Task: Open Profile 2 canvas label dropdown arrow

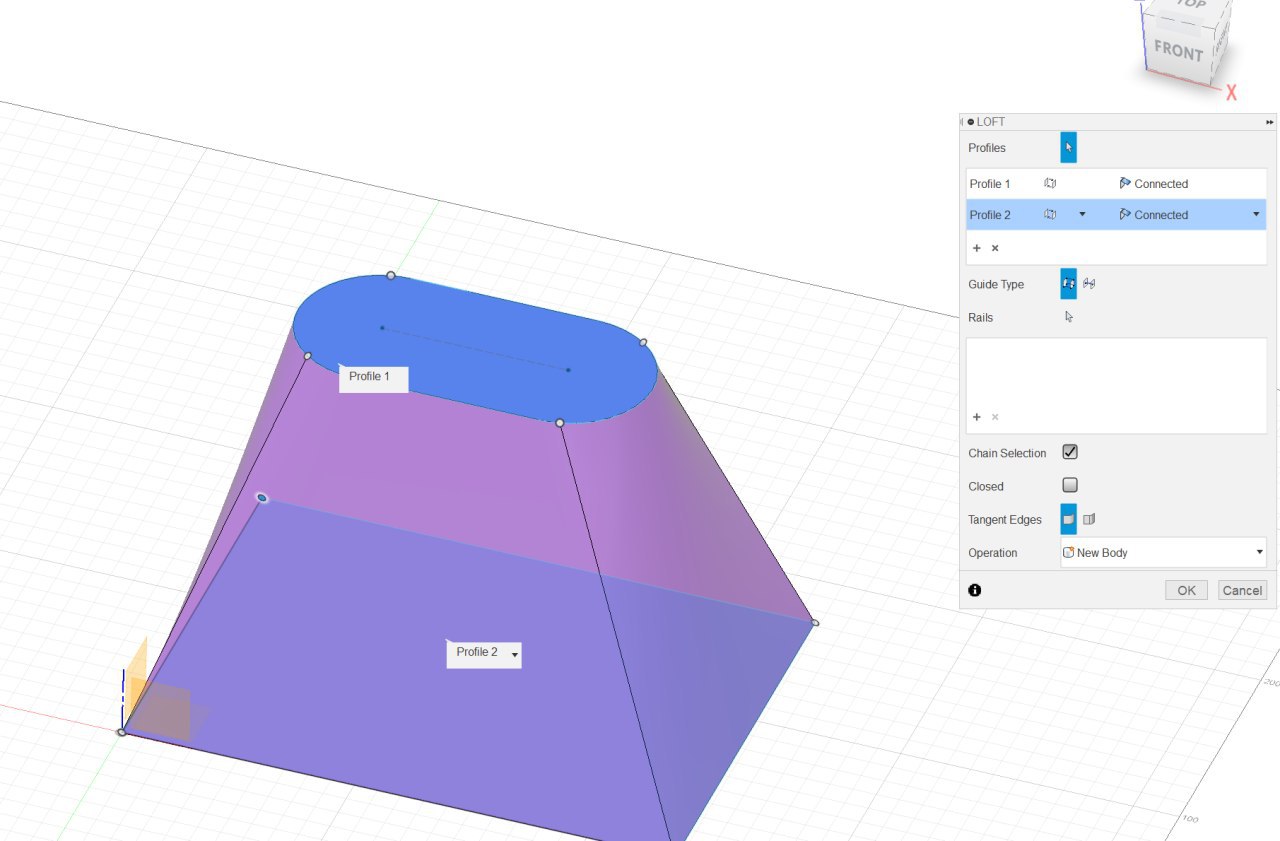Action: [x=514, y=655]
